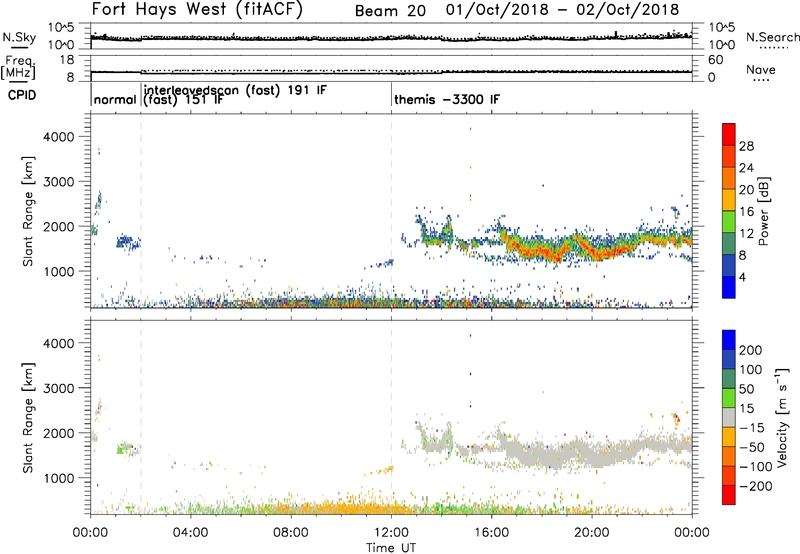This screenshot has height=554, width=800.
Task: Click the velocity colorbar '-50' tick label
Action: coord(751,447)
